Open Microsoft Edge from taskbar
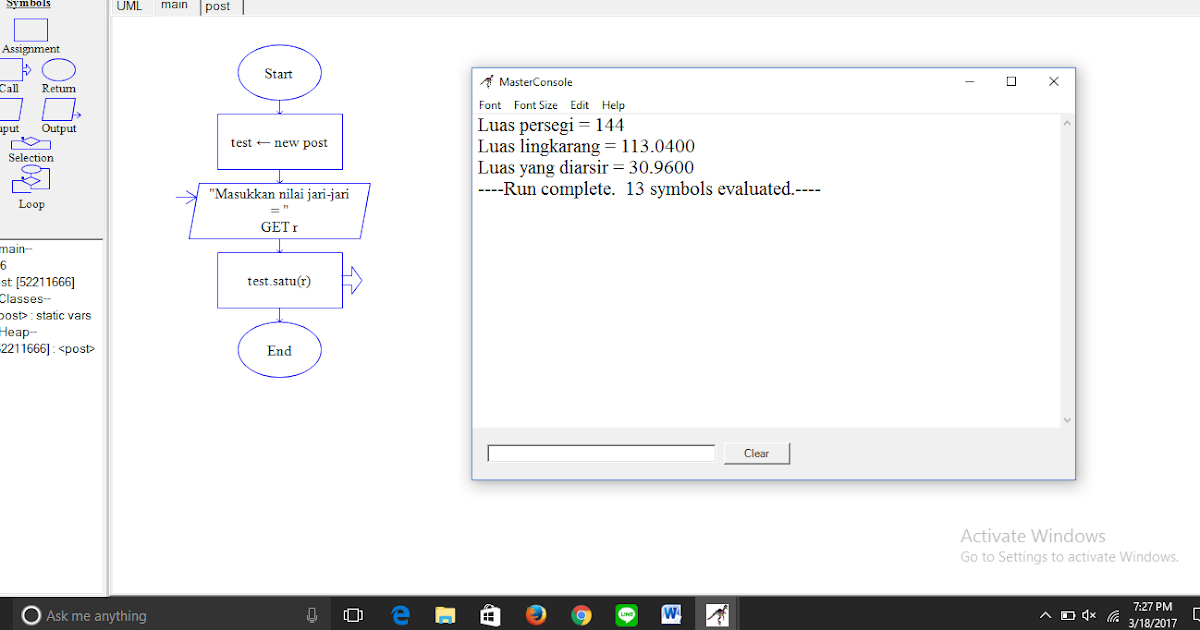Screen dimensions: 1200x630 click(x=401, y=615)
